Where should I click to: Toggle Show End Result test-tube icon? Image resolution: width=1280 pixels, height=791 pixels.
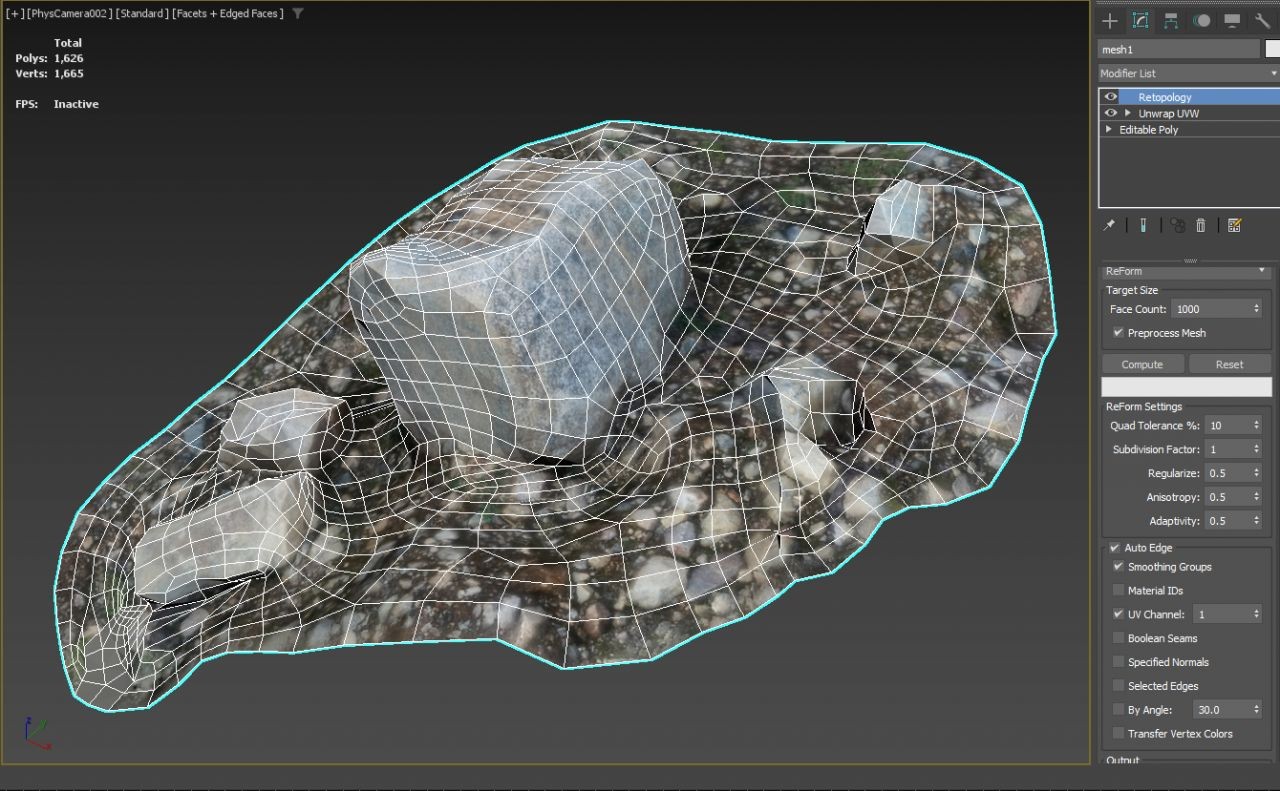point(1142,226)
